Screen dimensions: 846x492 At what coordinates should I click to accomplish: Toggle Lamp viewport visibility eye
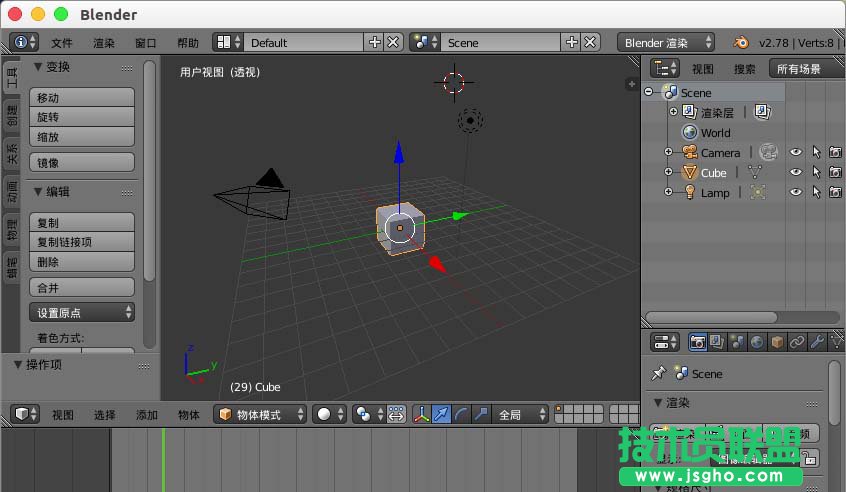click(x=796, y=192)
